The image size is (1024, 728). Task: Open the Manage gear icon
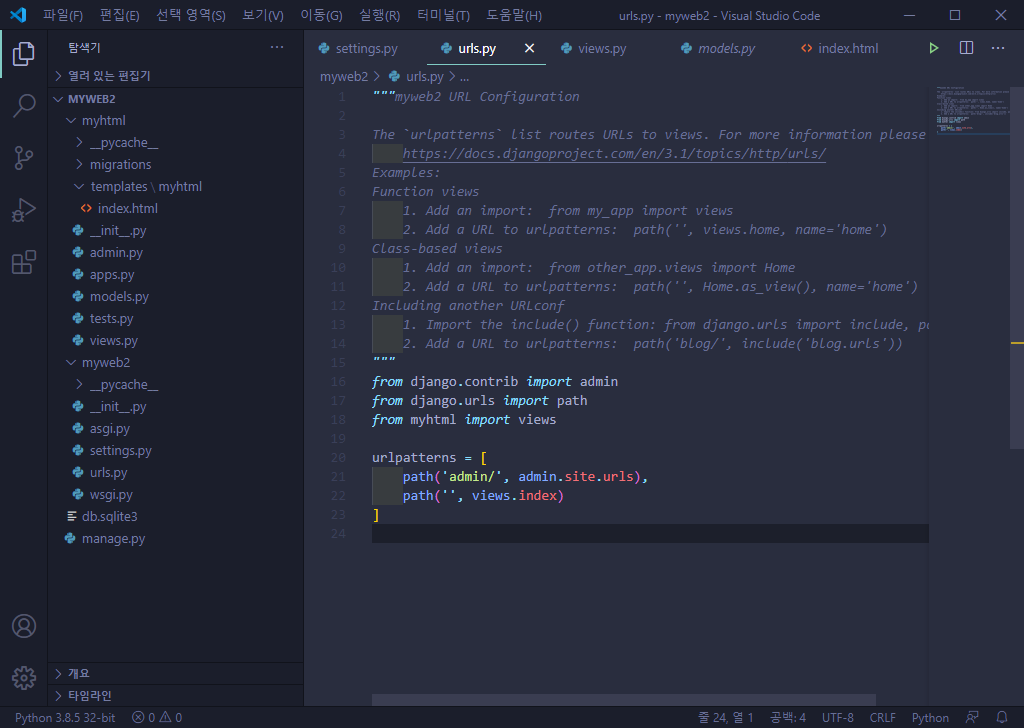click(24, 678)
